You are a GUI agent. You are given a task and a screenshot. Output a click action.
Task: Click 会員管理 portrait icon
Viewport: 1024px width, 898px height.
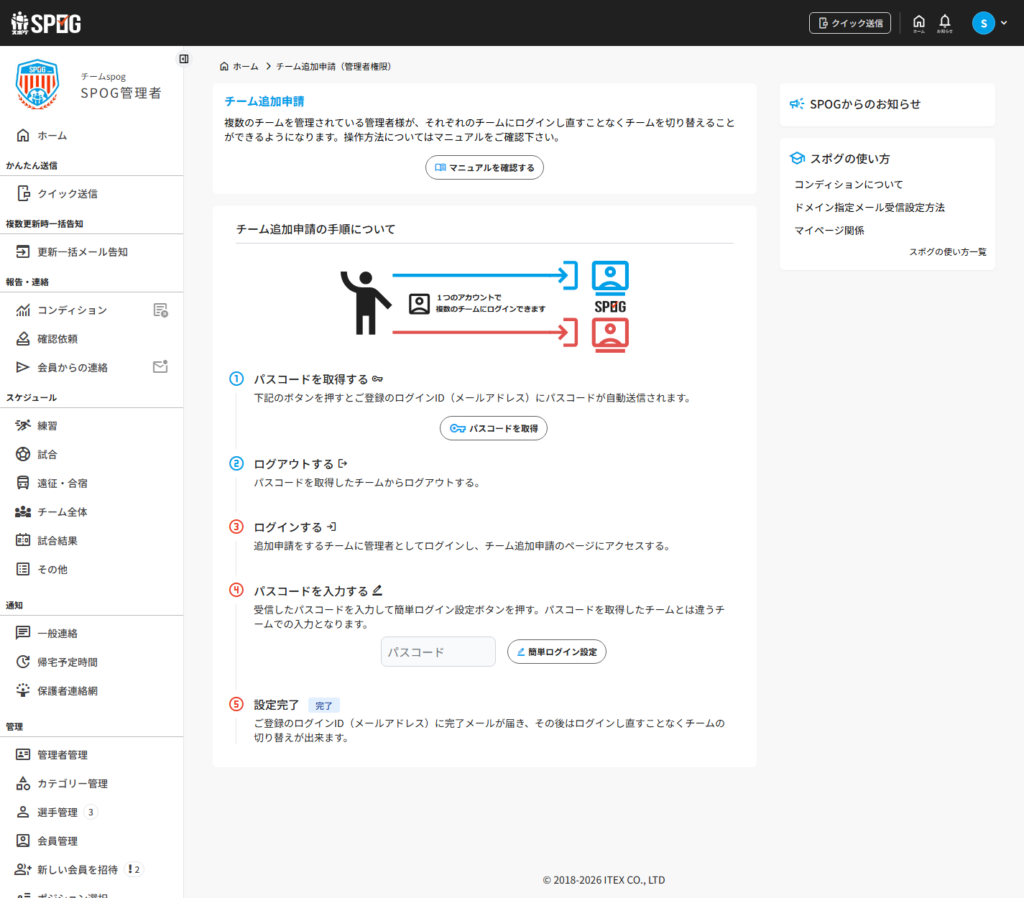tap(23, 841)
